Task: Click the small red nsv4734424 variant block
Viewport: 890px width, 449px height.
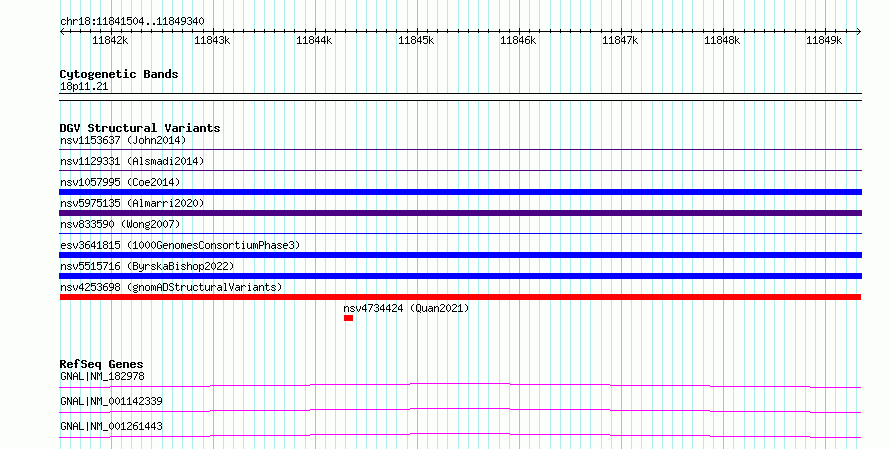Action: (x=349, y=318)
